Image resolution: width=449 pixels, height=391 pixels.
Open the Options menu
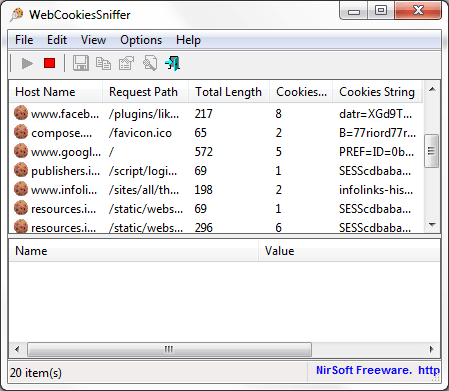click(141, 40)
